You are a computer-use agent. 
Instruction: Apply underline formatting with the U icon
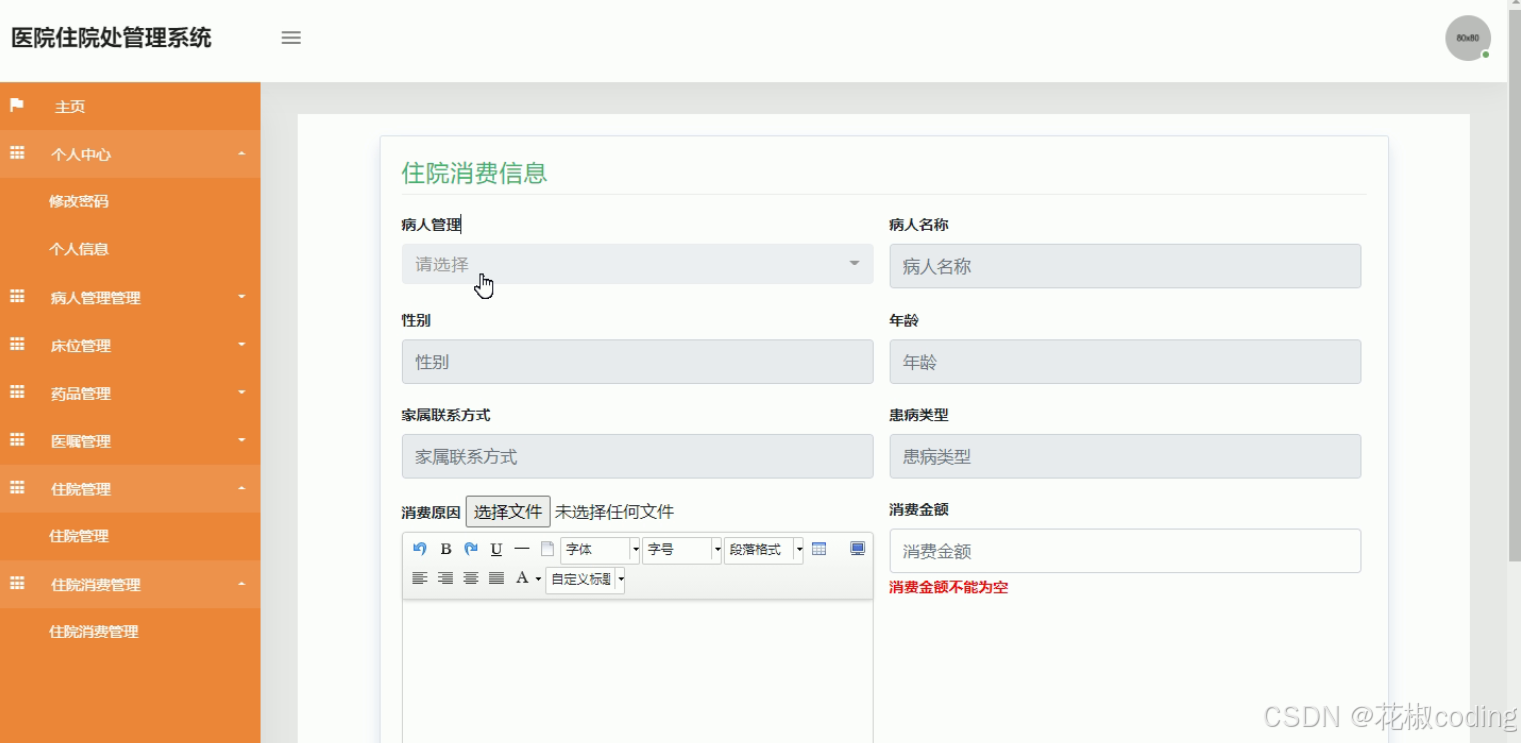(495, 548)
